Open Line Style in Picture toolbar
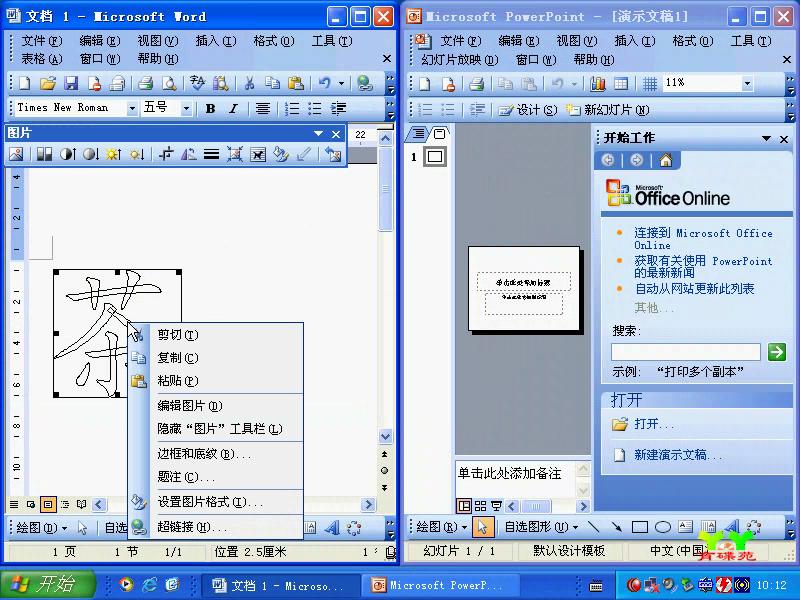This screenshot has width=800, height=600. [211, 154]
